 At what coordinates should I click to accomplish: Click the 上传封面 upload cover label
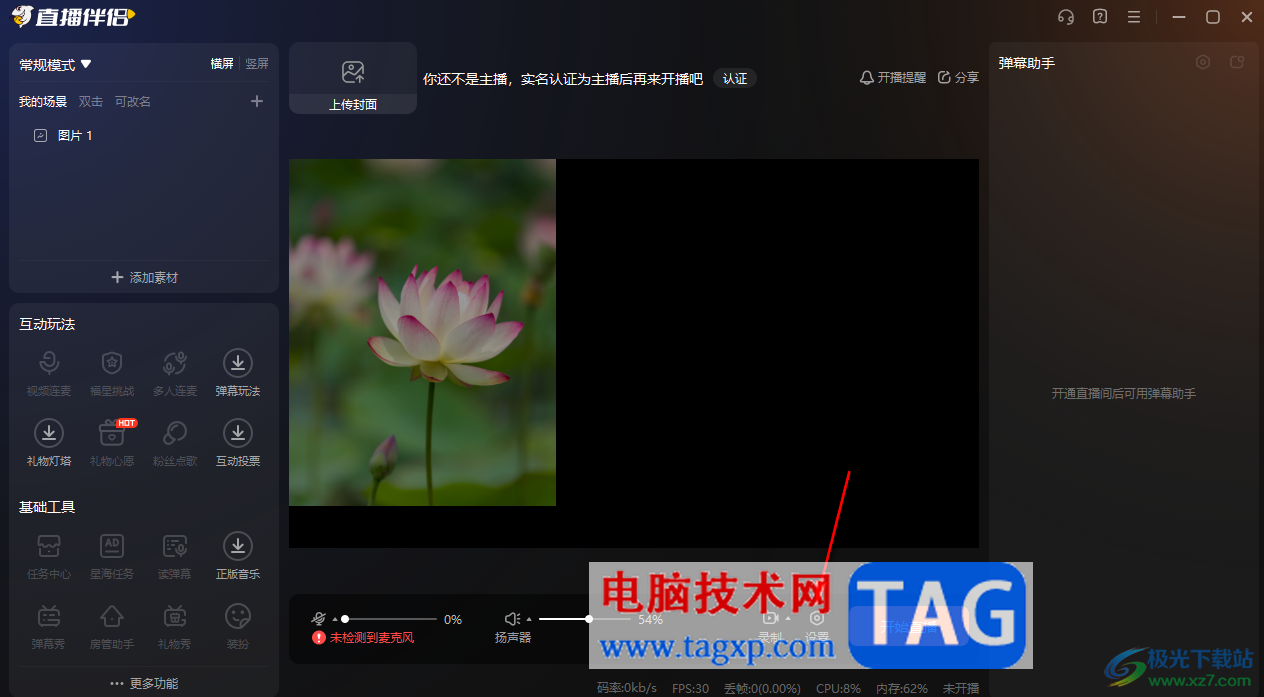(353, 104)
